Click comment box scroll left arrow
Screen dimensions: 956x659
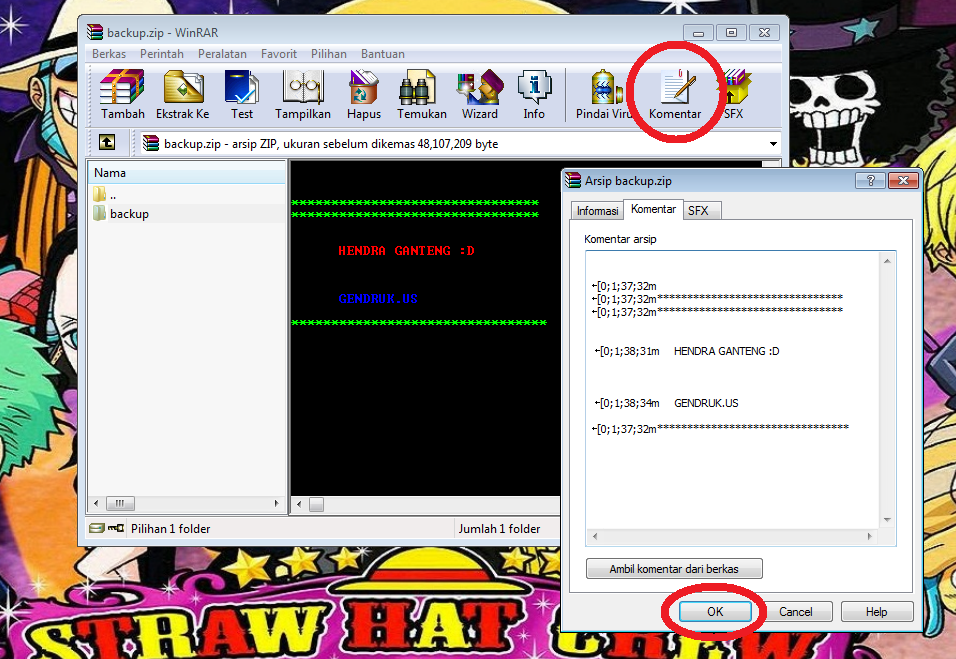[x=595, y=536]
